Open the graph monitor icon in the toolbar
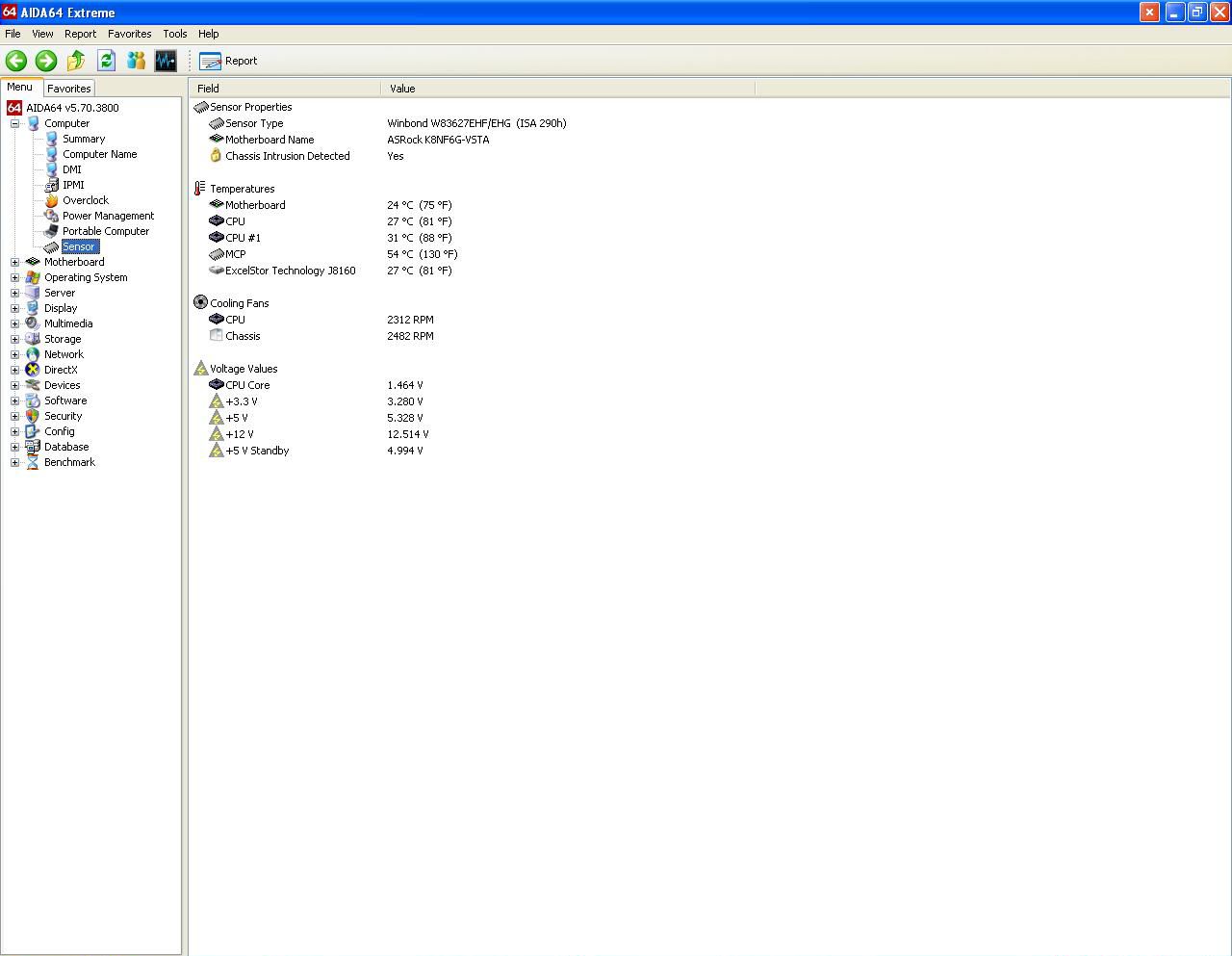The image size is (1232, 956). coord(166,61)
